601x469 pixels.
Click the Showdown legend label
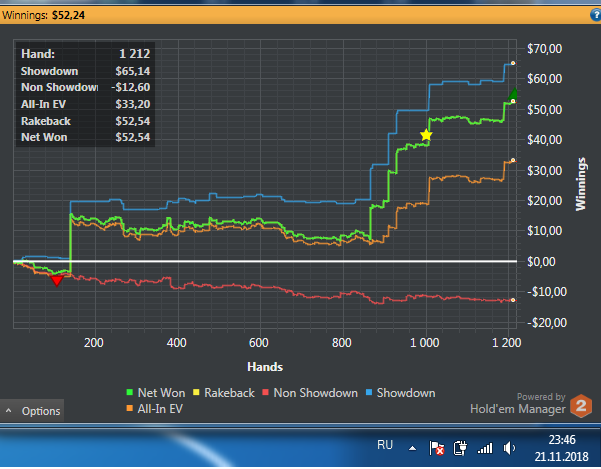(x=406, y=393)
